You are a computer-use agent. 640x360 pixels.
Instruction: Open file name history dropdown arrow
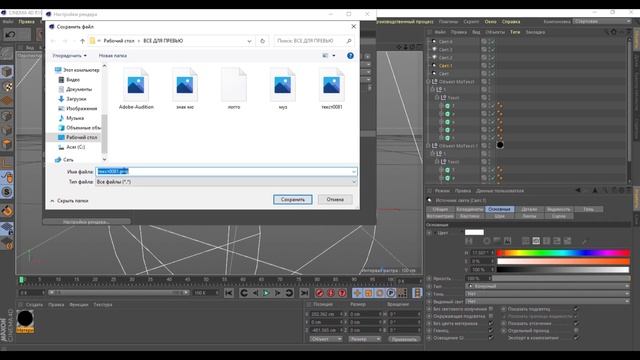[353, 171]
